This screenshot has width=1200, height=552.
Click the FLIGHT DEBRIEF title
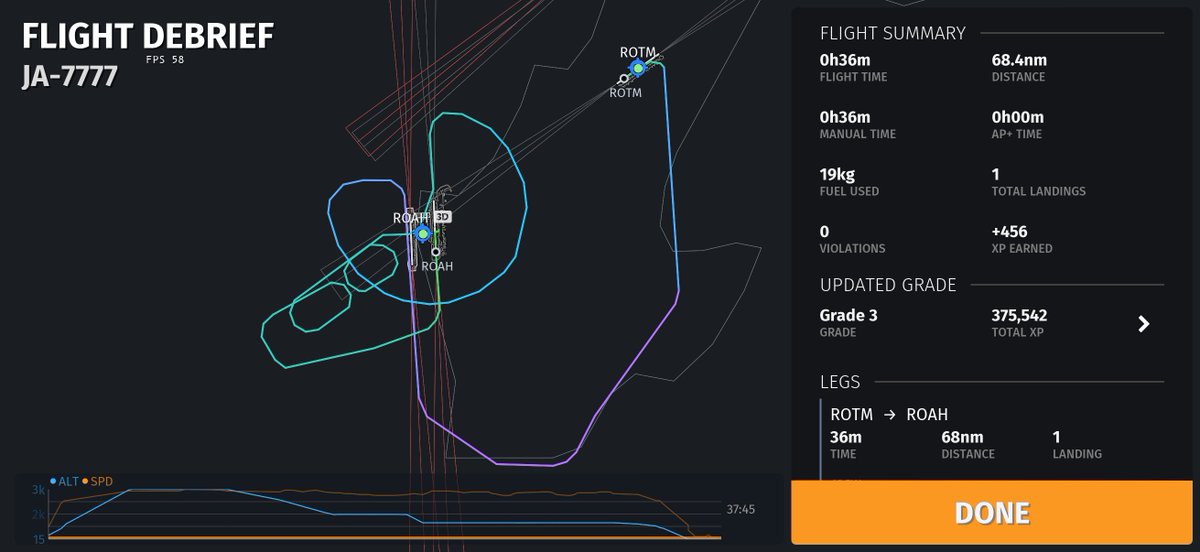(148, 36)
